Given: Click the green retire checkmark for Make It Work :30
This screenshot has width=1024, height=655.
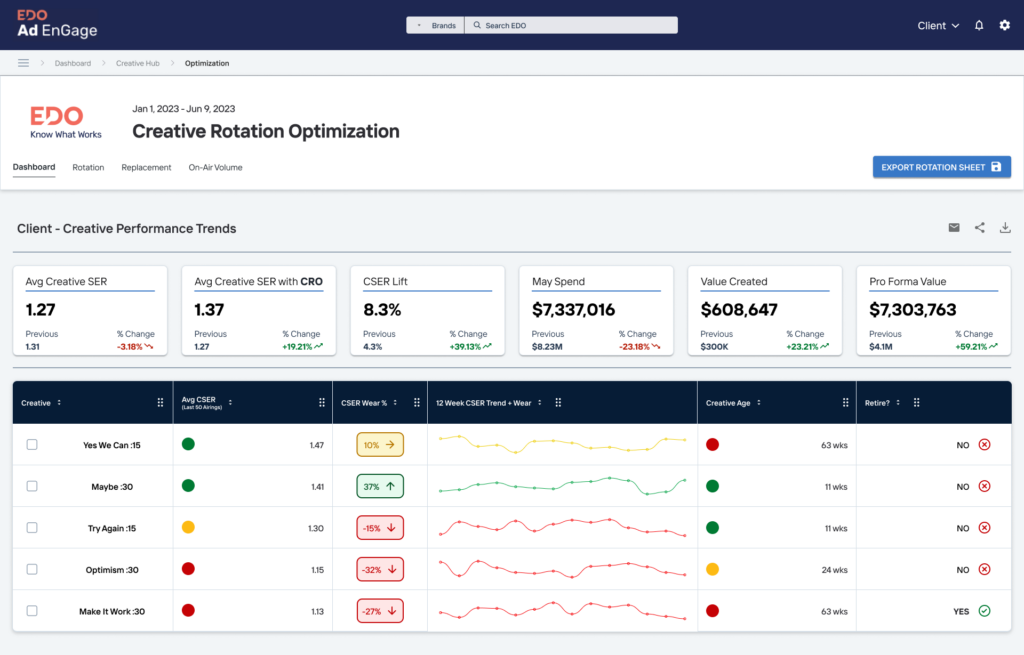Looking at the screenshot, I should tap(985, 611).
